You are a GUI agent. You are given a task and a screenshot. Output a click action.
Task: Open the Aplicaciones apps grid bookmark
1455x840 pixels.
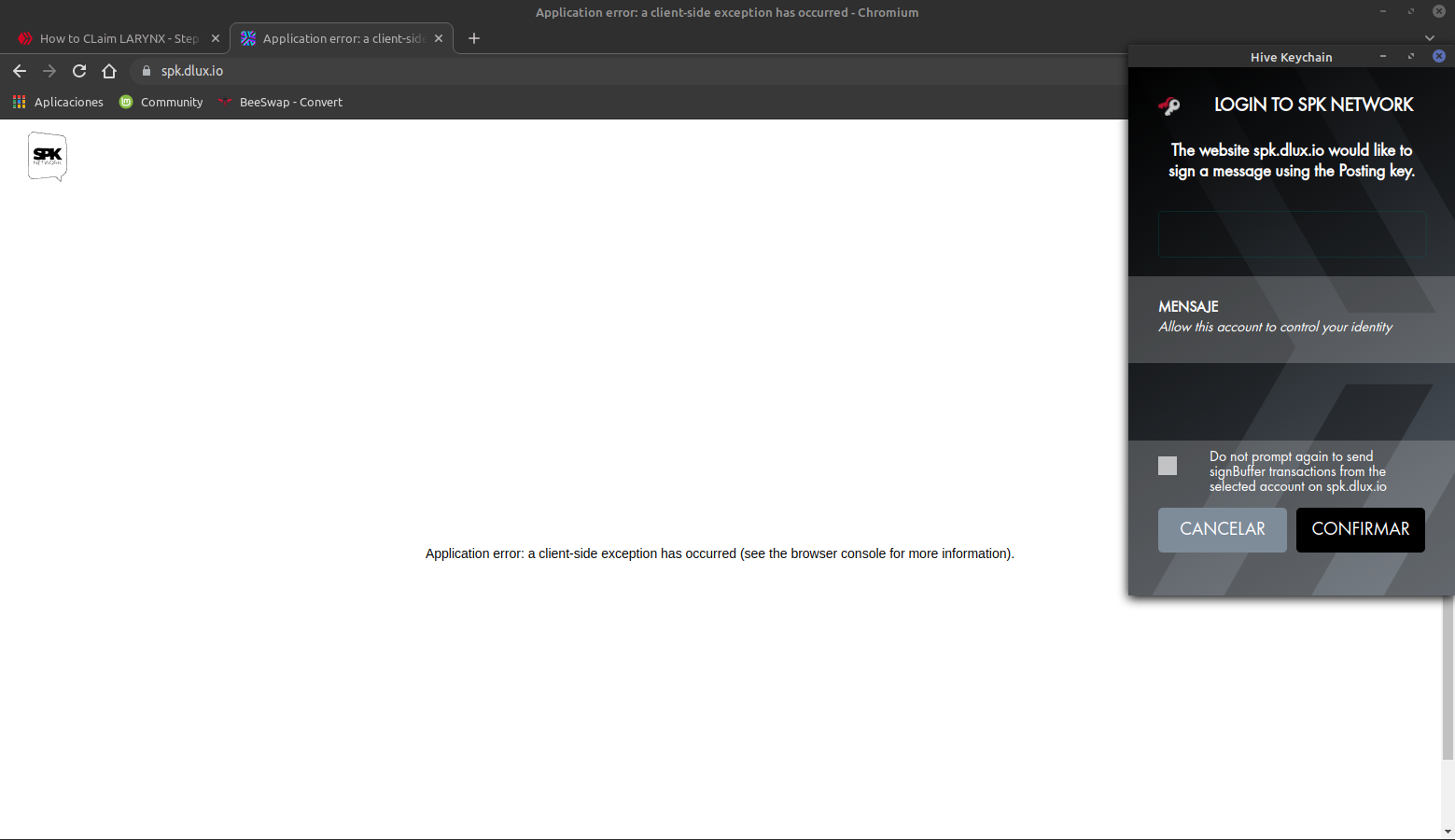(x=58, y=102)
